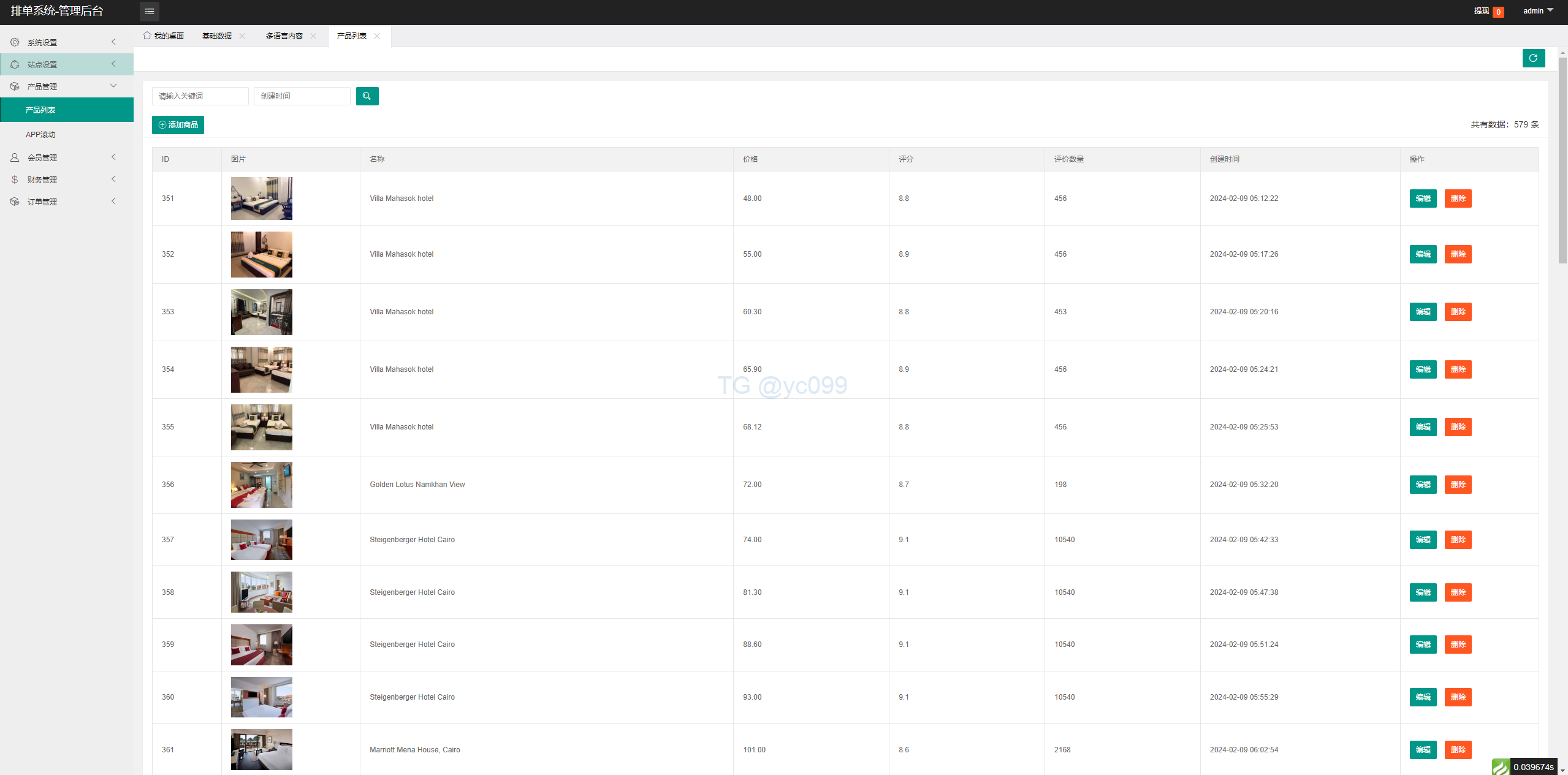Click the thumbnail image of product 357
Image resolution: width=1568 pixels, height=775 pixels.
[262, 540]
